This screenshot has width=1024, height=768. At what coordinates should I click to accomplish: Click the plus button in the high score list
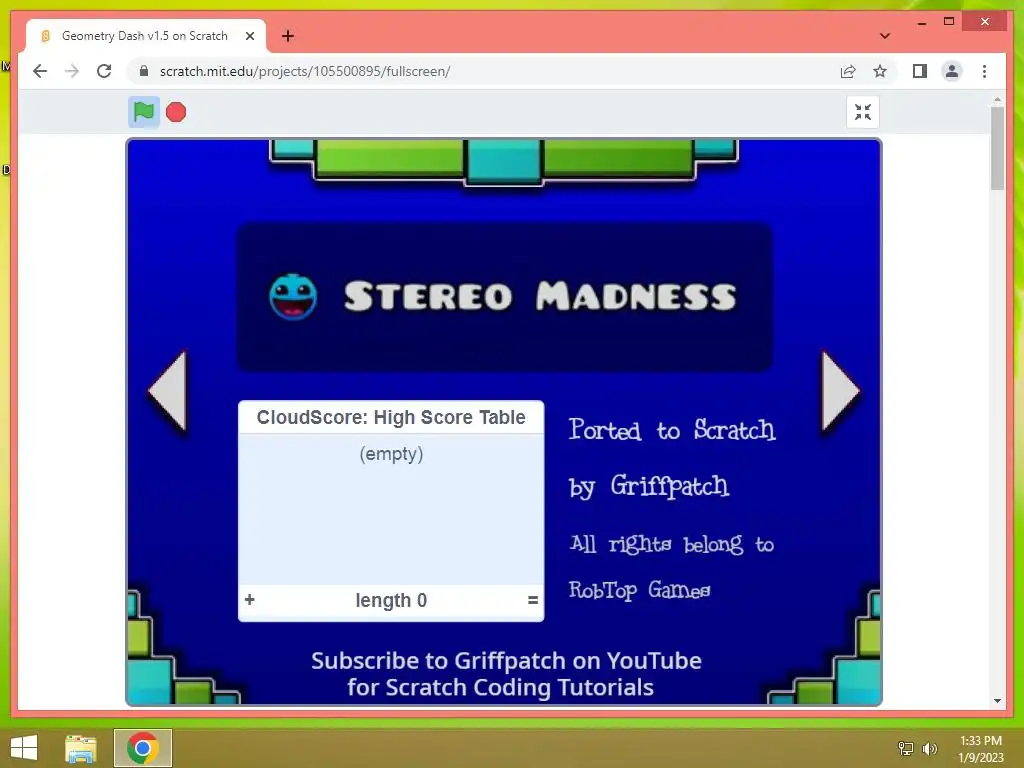click(x=249, y=600)
